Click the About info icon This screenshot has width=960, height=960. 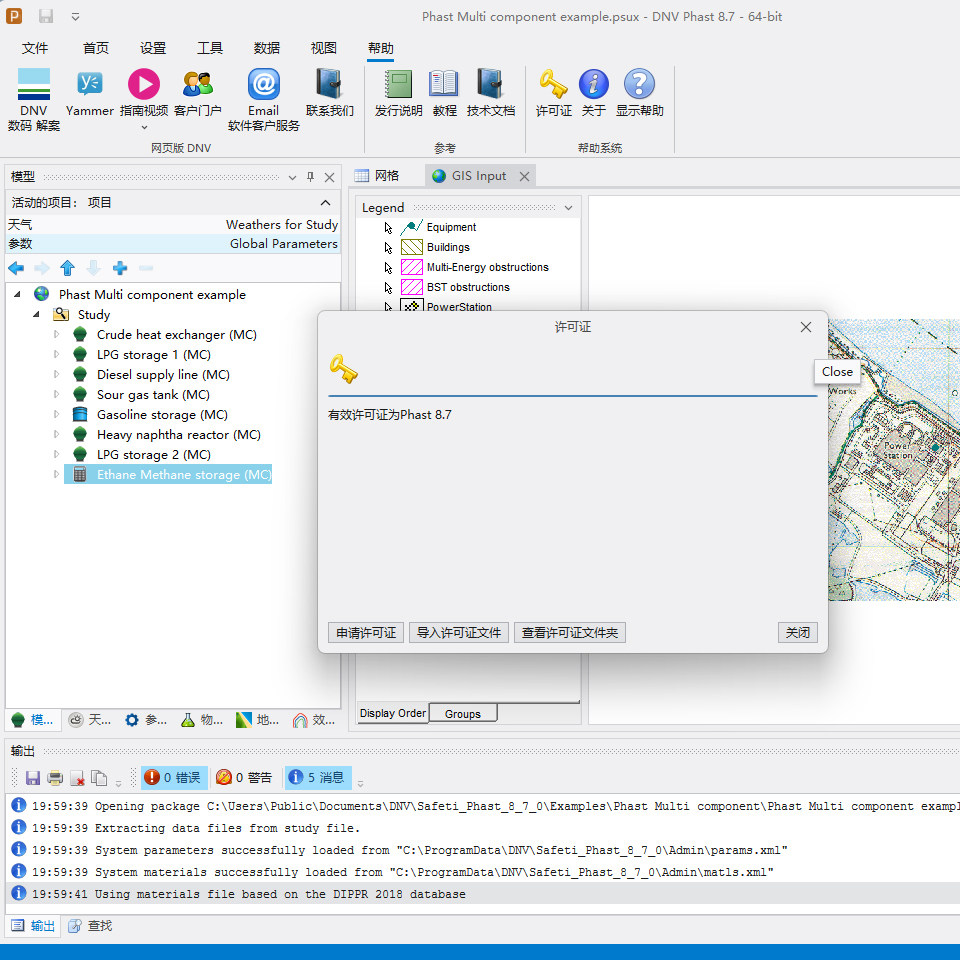click(594, 84)
